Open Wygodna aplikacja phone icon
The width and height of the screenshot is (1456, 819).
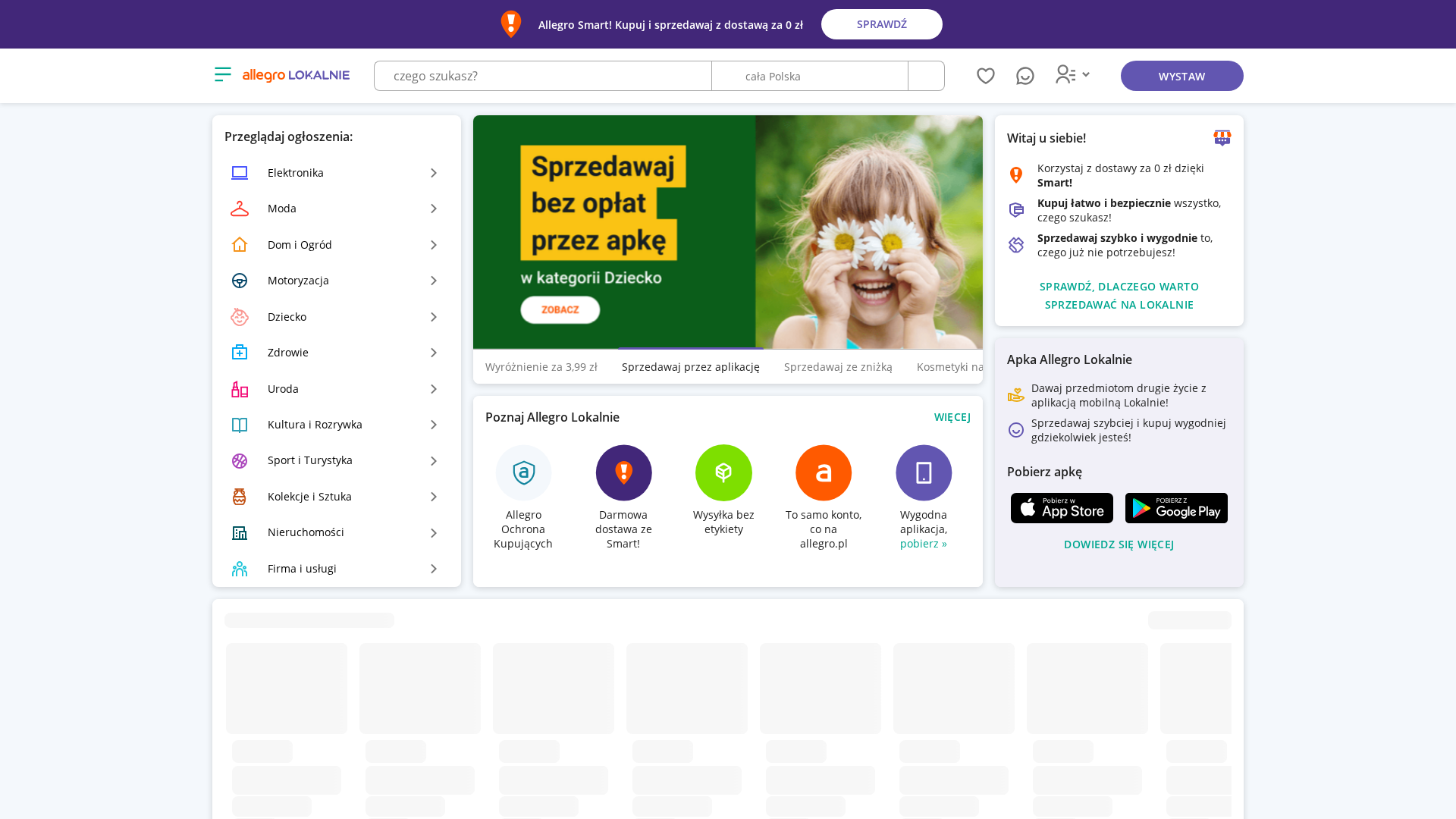pos(924,472)
